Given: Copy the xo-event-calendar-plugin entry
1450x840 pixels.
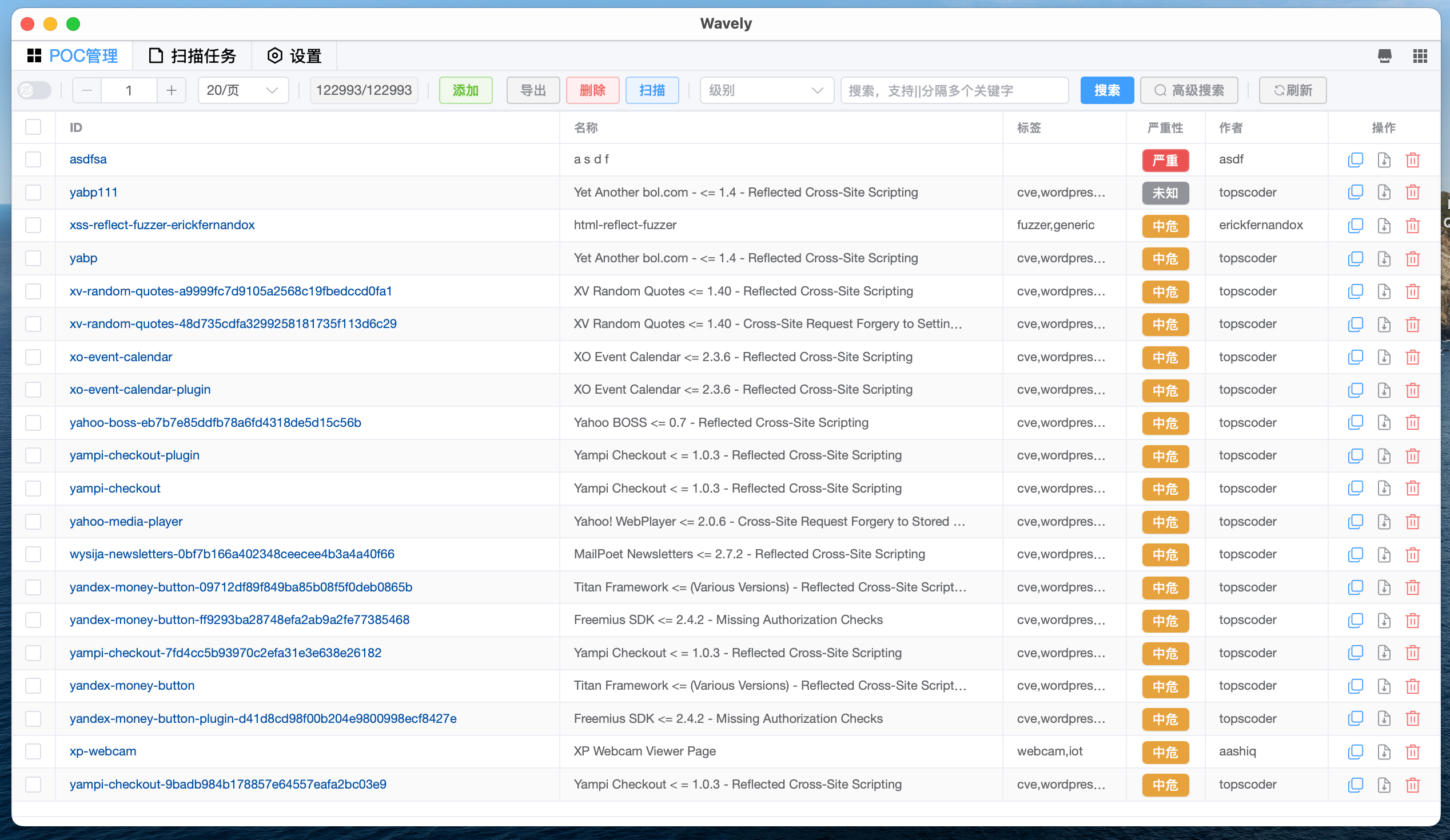Looking at the screenshot, I should coord(1355,390).
